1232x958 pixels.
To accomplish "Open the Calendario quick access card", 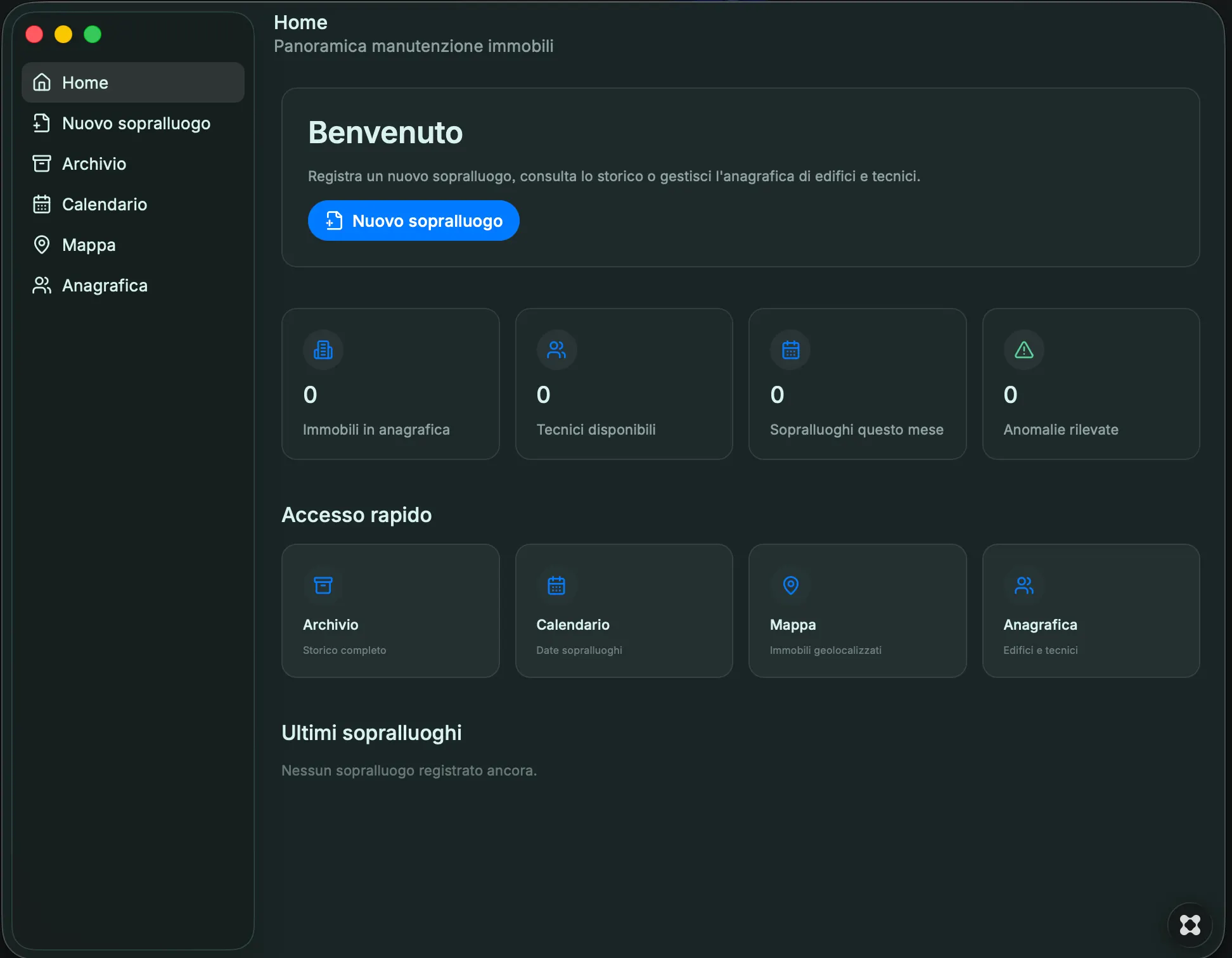I will tap(624, 611).
